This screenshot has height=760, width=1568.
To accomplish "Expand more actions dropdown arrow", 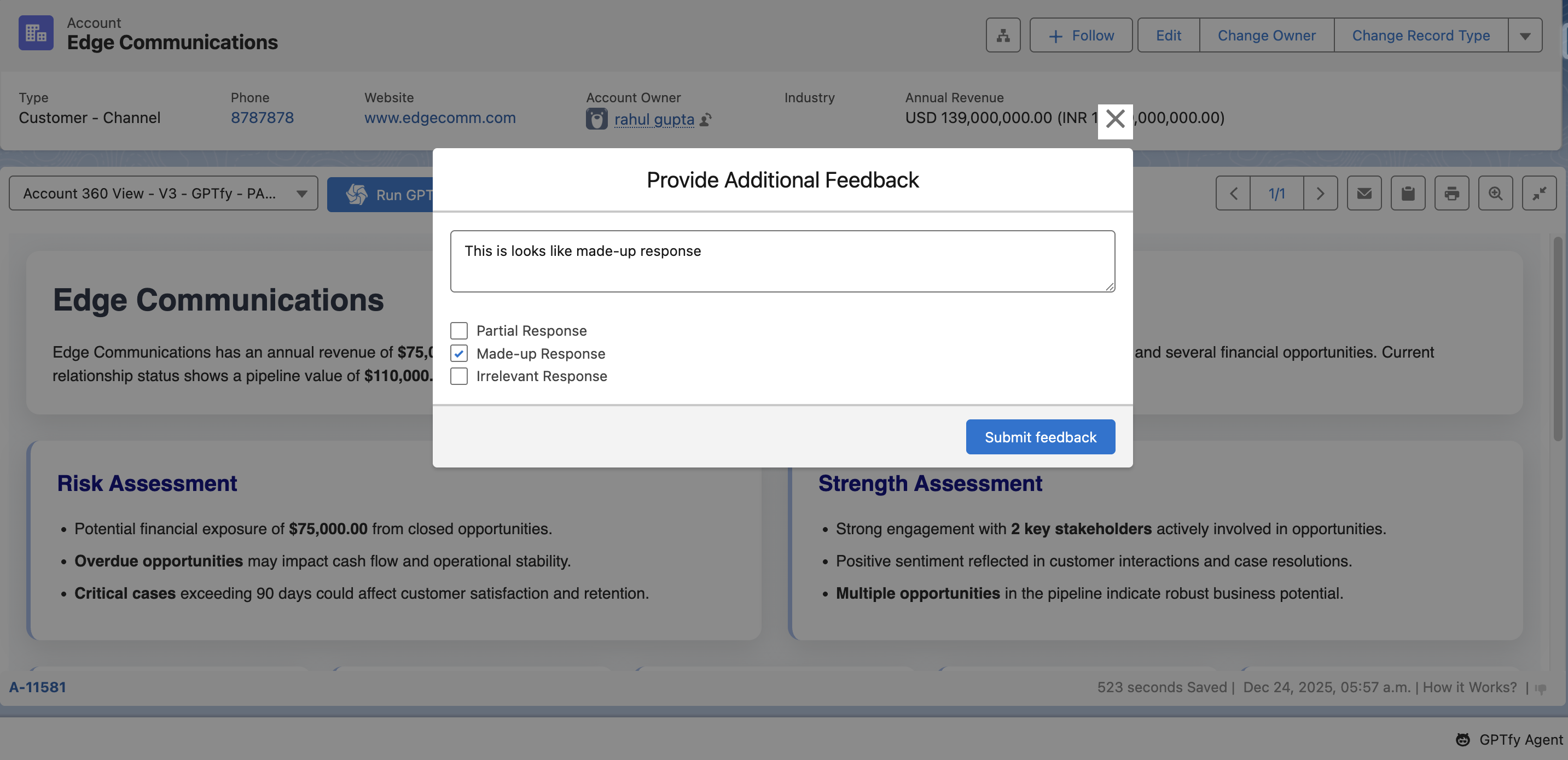I will coord(1524,36).
